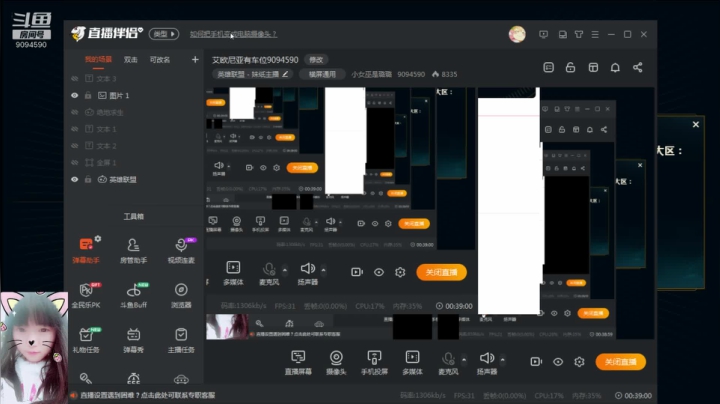
Task: Open the 如何把手机变成电脑摄像头 help link
Action: click(x=233, y=34)
